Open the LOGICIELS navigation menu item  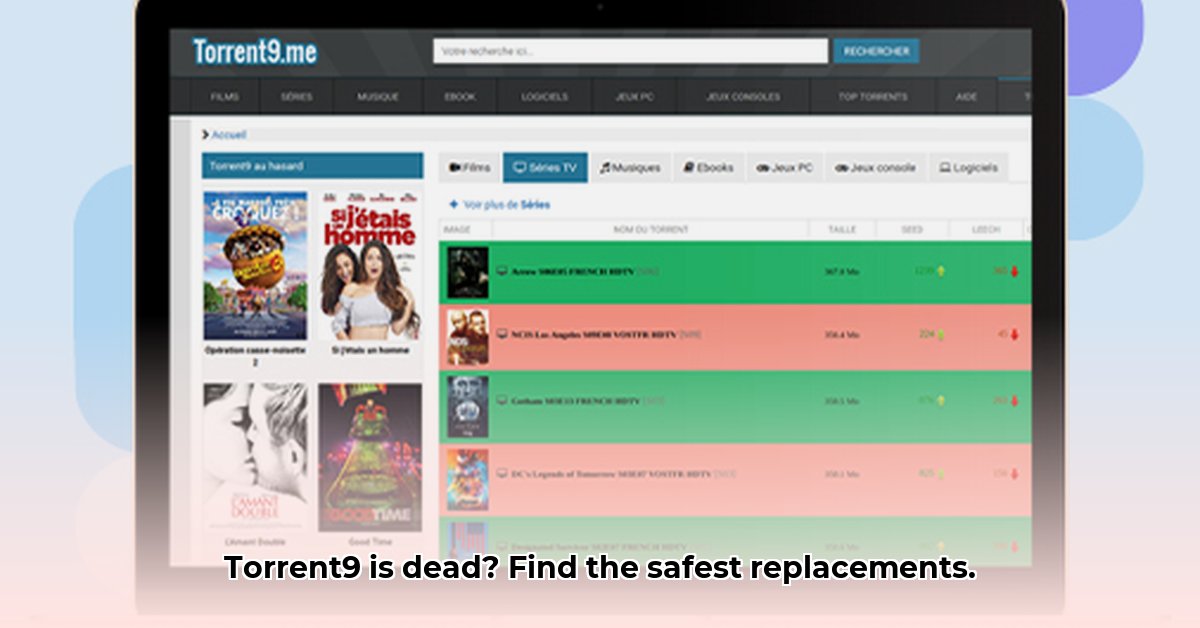click(544, 97)
